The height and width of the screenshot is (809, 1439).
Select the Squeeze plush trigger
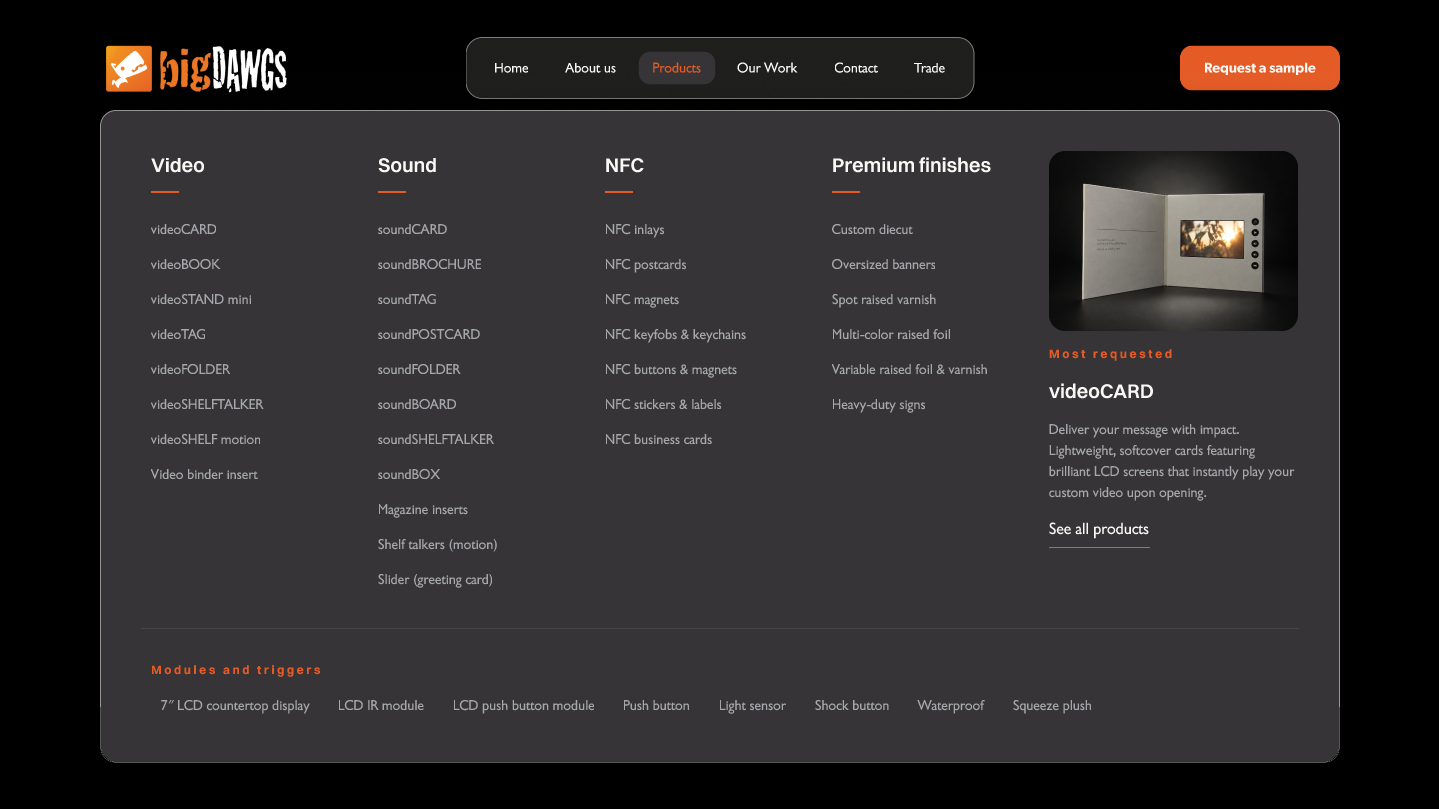(x=1052, y=706)
